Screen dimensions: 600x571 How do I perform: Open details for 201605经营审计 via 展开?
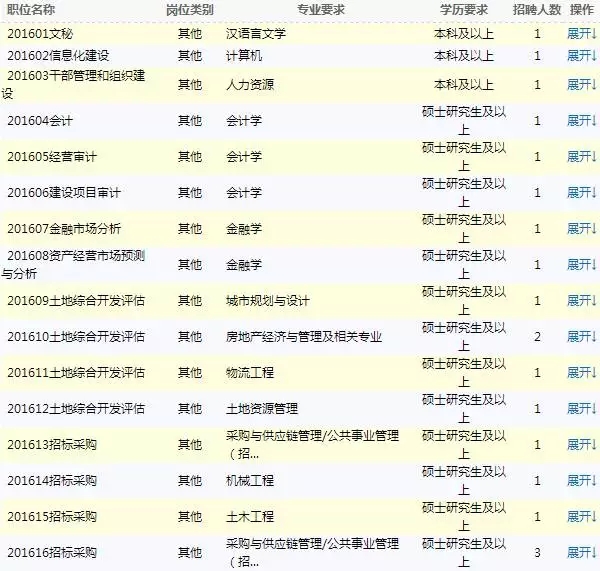(581, 157)
